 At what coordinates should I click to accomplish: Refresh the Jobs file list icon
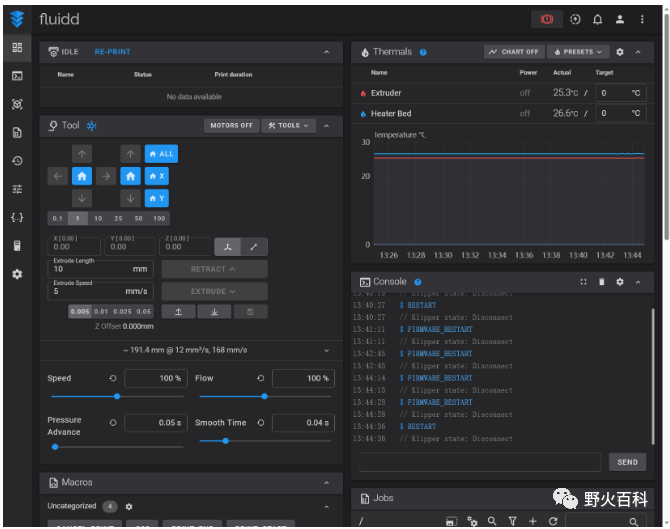[553, 521]
